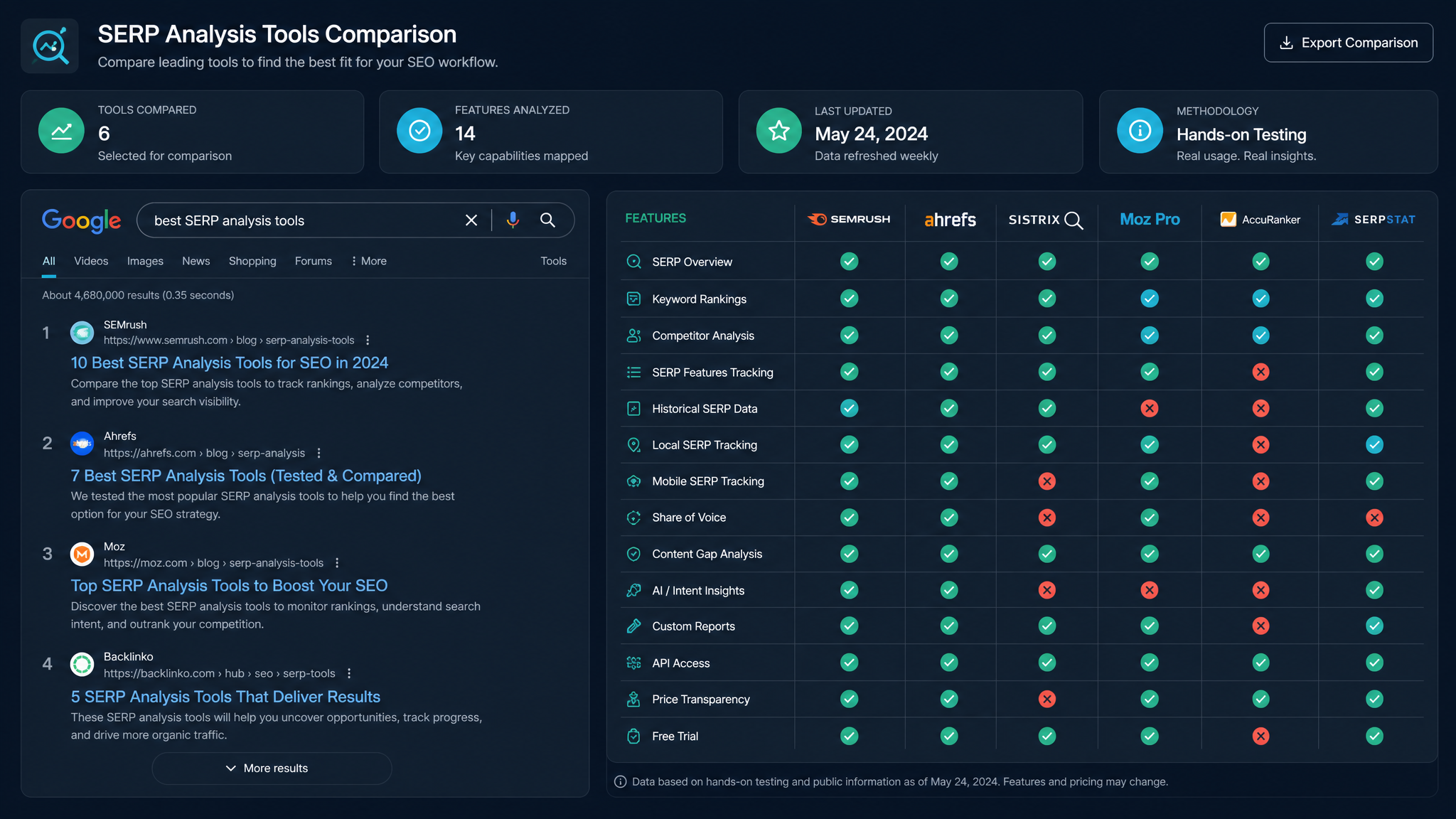Click the Keyword Rankings feature icon
Image resolution: width=1456 pixels, height=819 pixels.
coord(633,299)
